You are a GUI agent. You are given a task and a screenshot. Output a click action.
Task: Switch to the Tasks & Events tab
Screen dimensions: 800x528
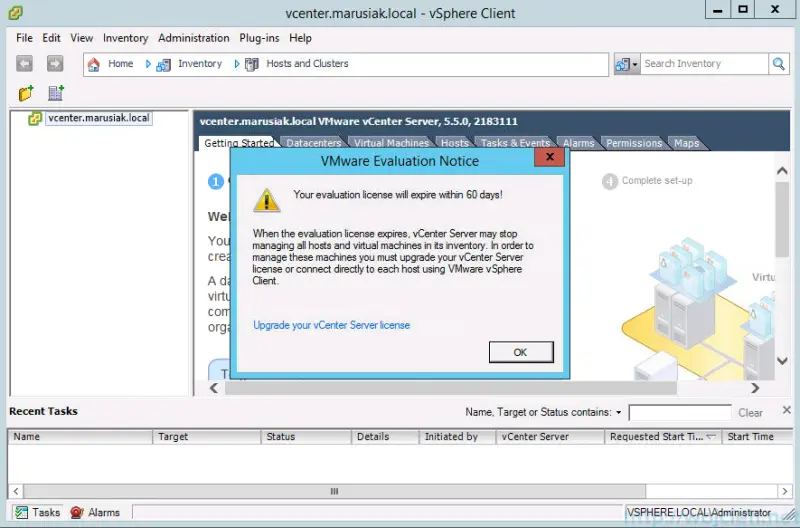click(x=515, y=143)
